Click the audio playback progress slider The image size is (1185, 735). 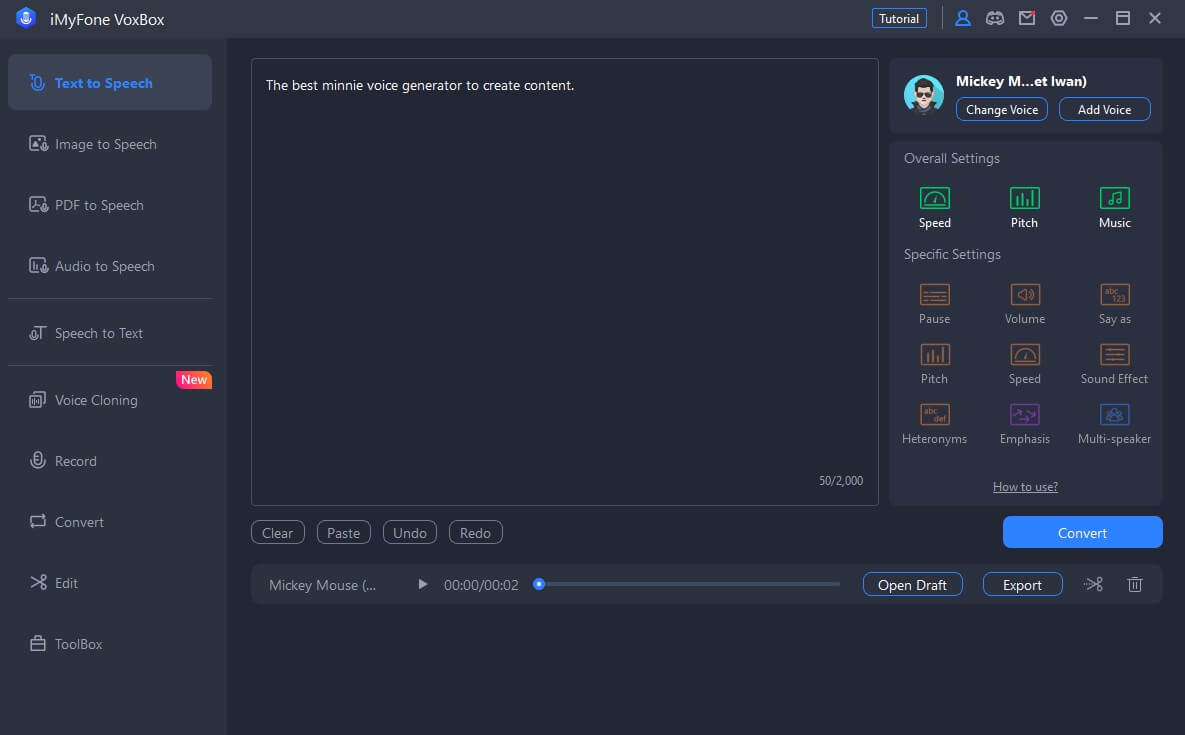688,584
